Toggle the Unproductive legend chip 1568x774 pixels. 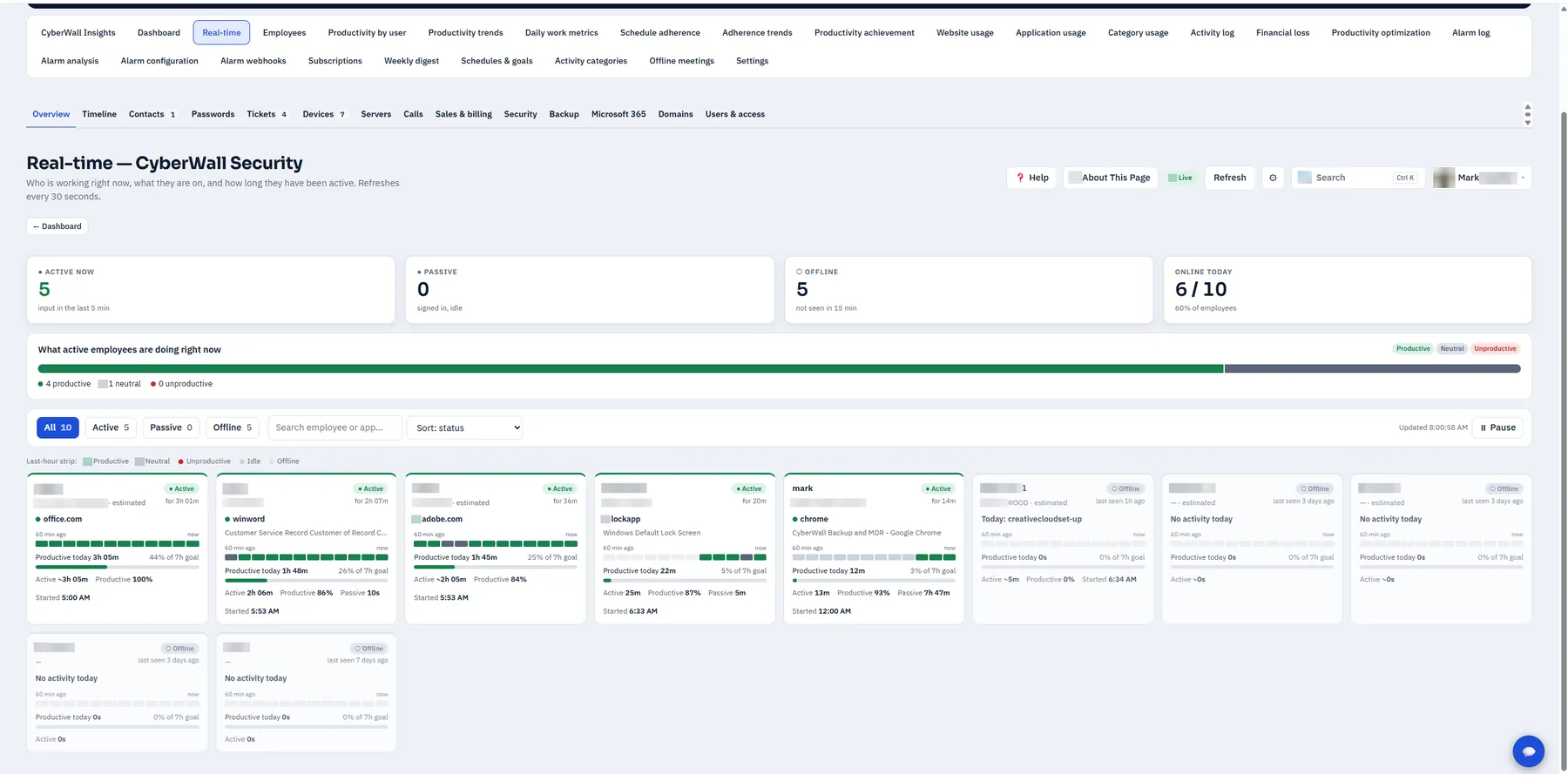[x=1495, y=348]
